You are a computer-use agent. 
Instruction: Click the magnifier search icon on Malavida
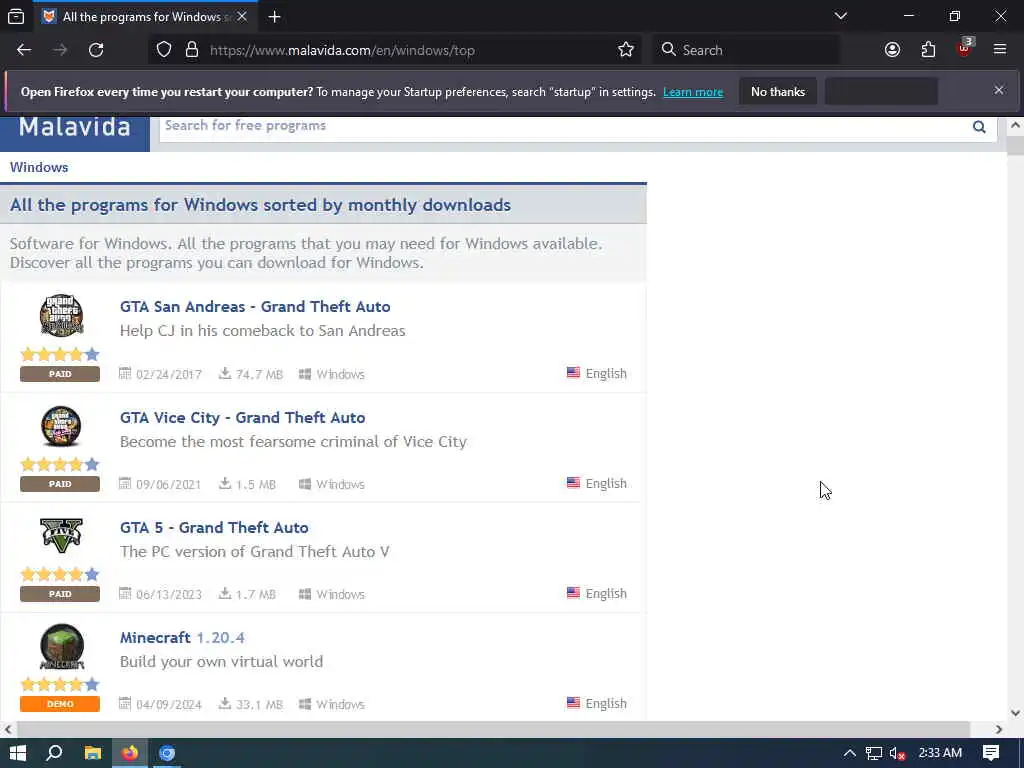coord(979,127)
